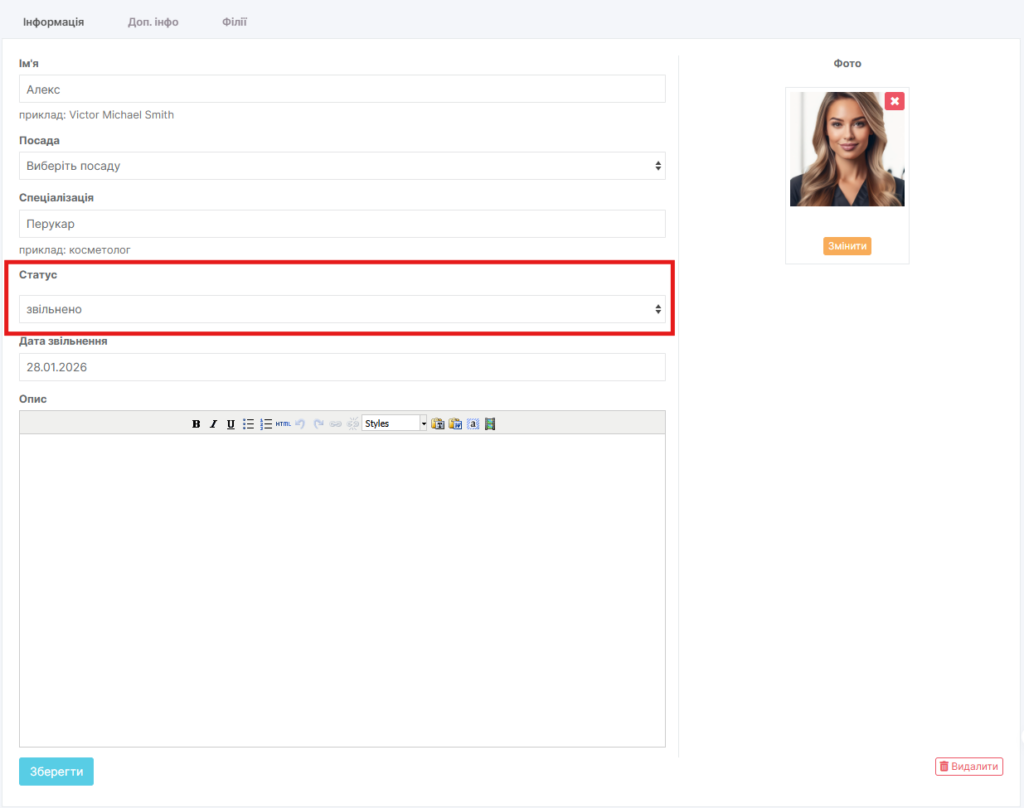Image resolution: width=1024 pixels, height=808 pixels.
Task: Apply italic formatting in editor toolbar
Action: point(213,424)
